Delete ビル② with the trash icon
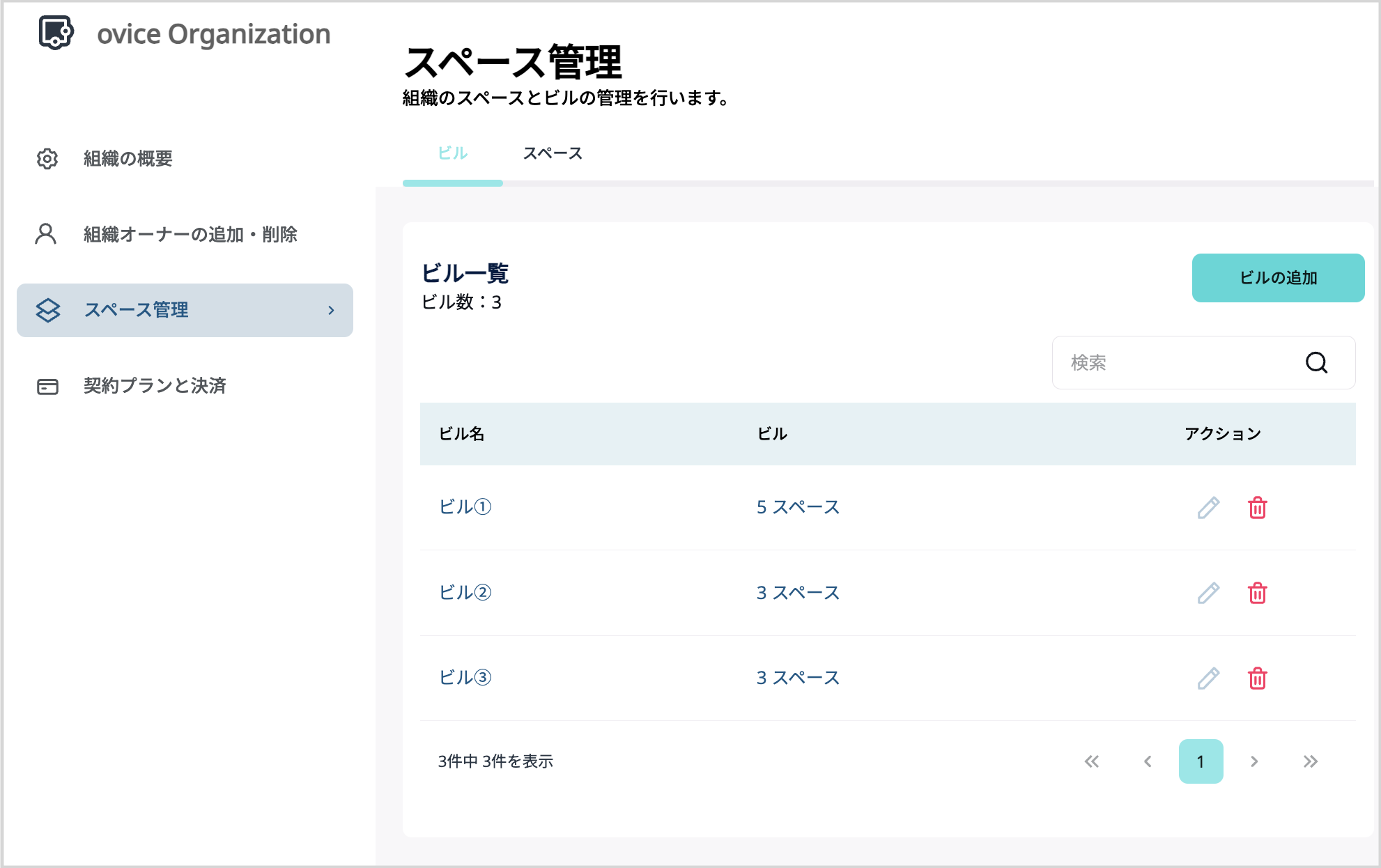Screen dimensions: 1381x868 (1258, 593)
